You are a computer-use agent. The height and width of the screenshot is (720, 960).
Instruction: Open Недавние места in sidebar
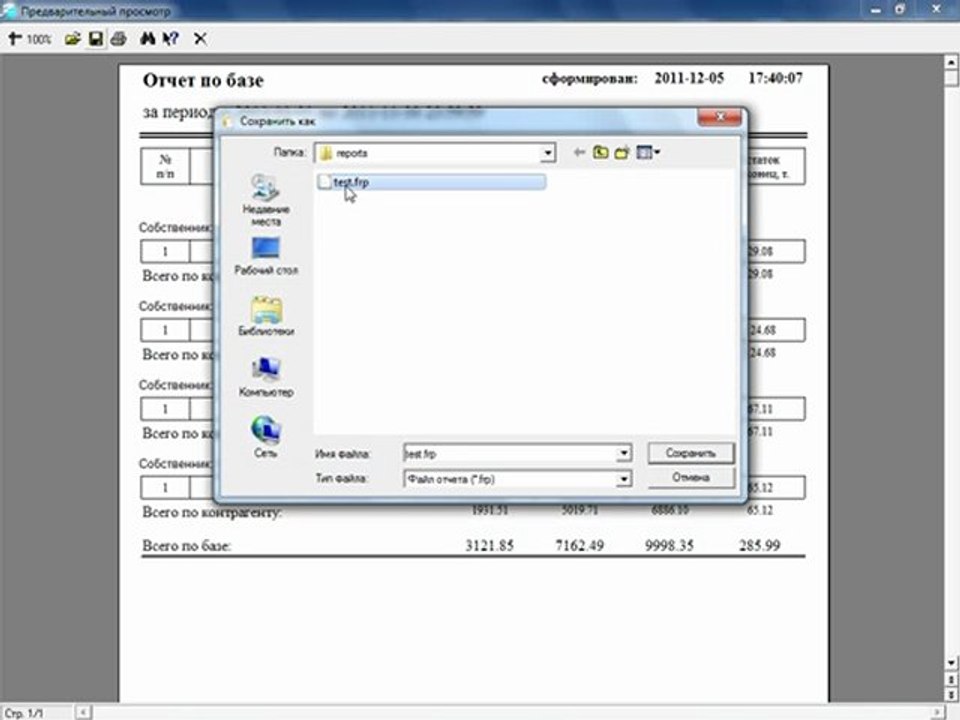click(x=266, y=200)
